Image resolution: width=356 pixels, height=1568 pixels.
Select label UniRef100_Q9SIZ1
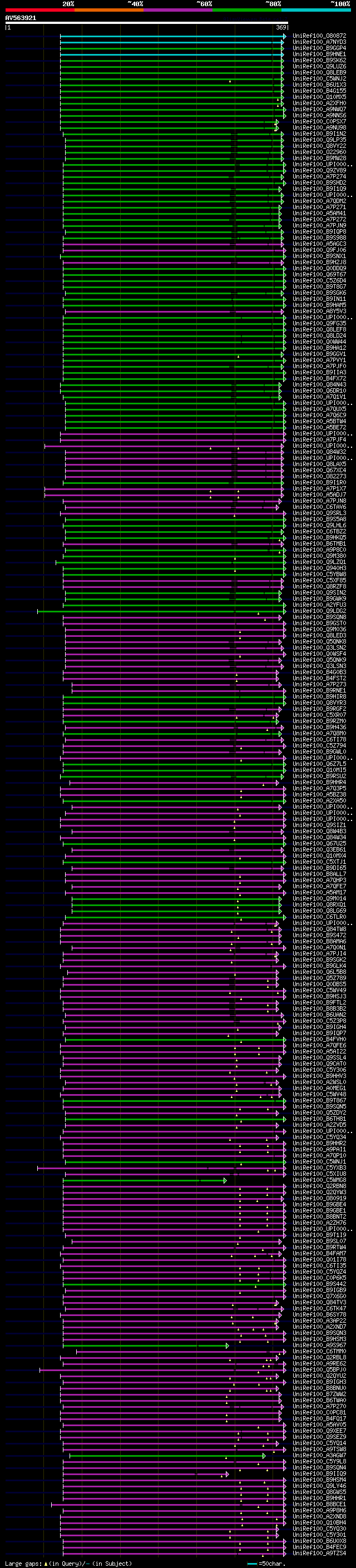319,825
